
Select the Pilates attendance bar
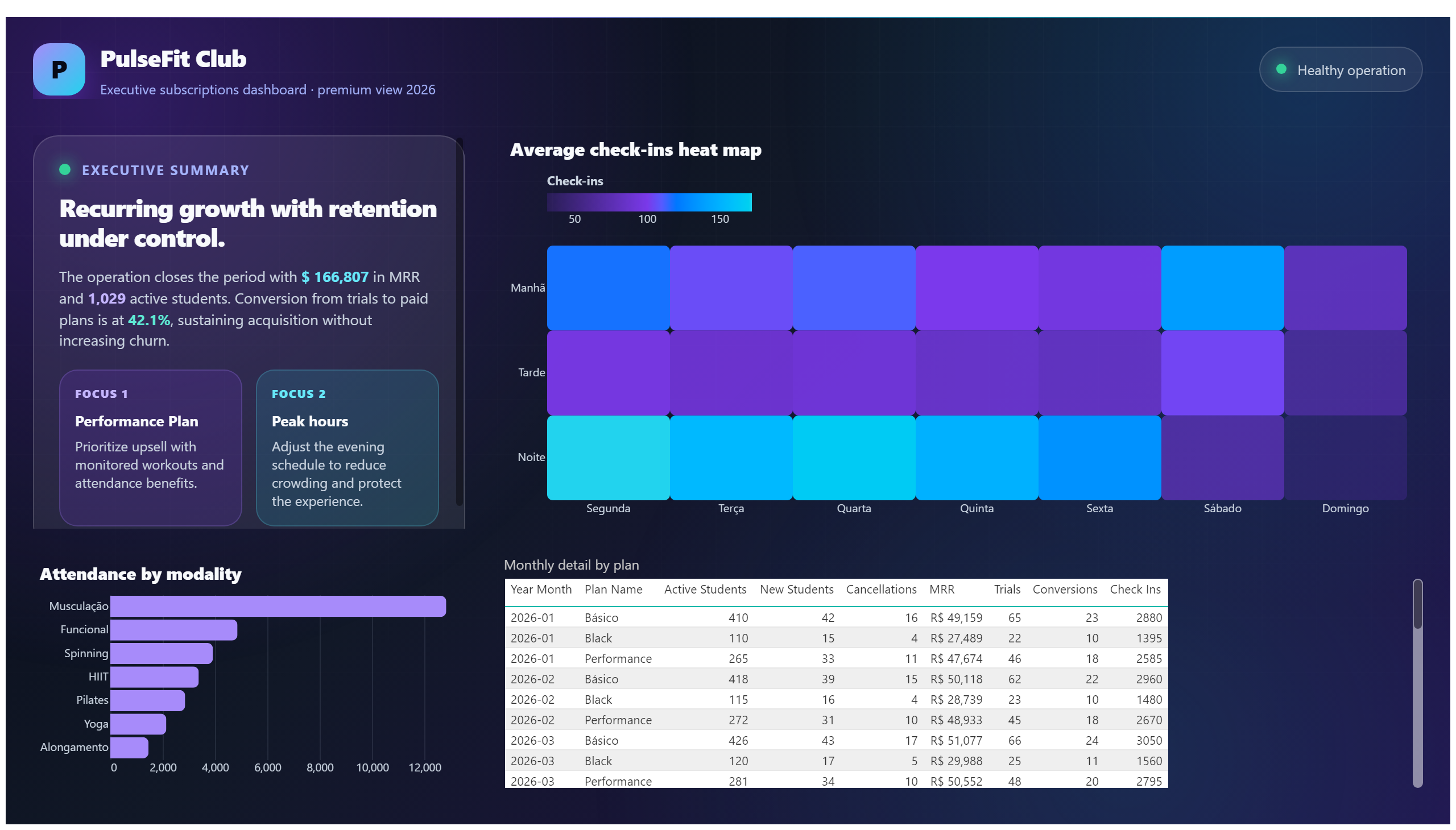pos(148,700)
